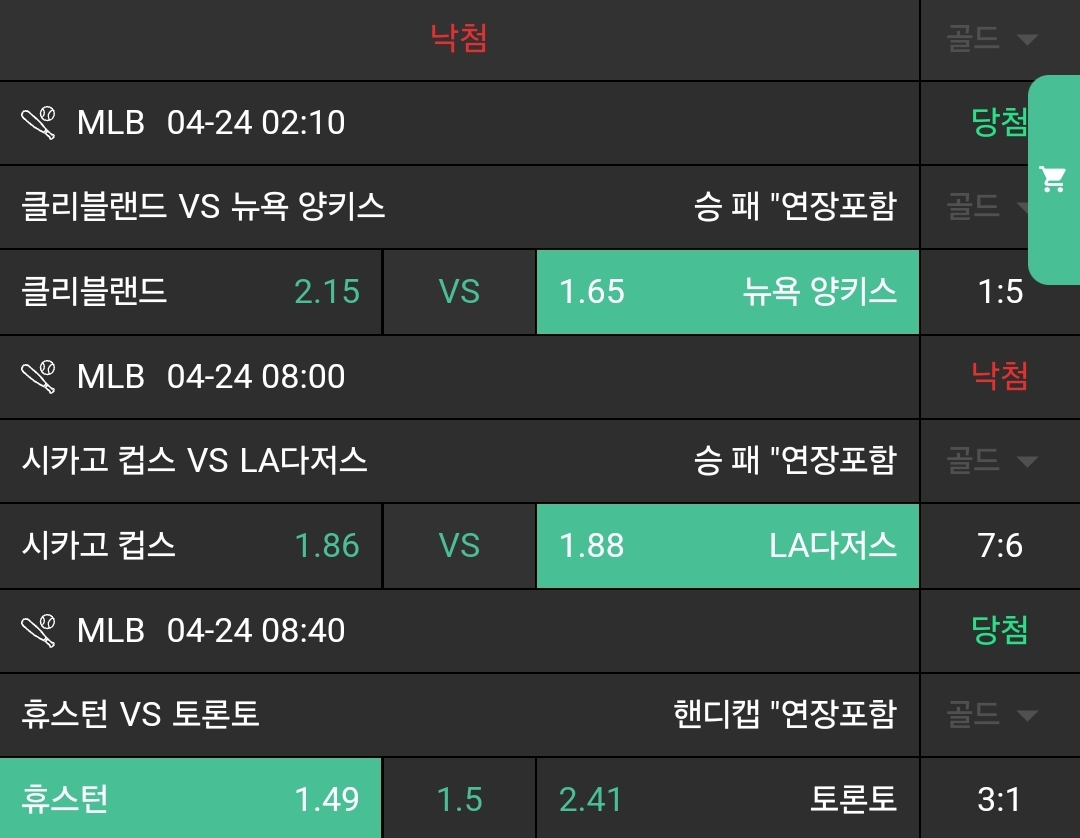Click baseball icon for 02:10 MLB game
1080x838 pixels.
pos(38,123)
